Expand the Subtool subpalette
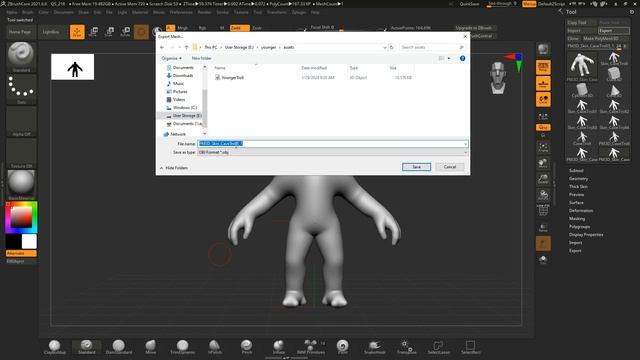Viewport: 640px width, 360px height. tap(576, 171)
